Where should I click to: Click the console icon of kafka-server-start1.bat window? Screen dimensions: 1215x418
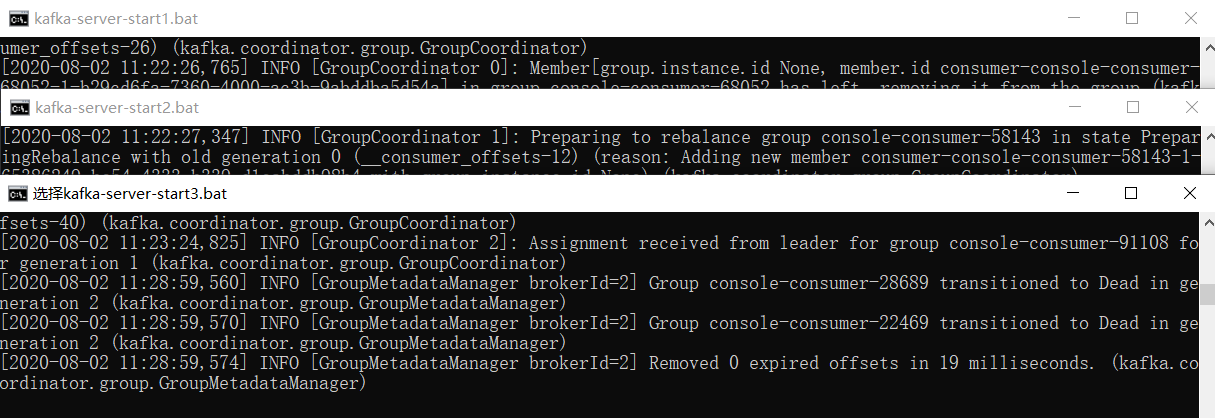(15, 18)
